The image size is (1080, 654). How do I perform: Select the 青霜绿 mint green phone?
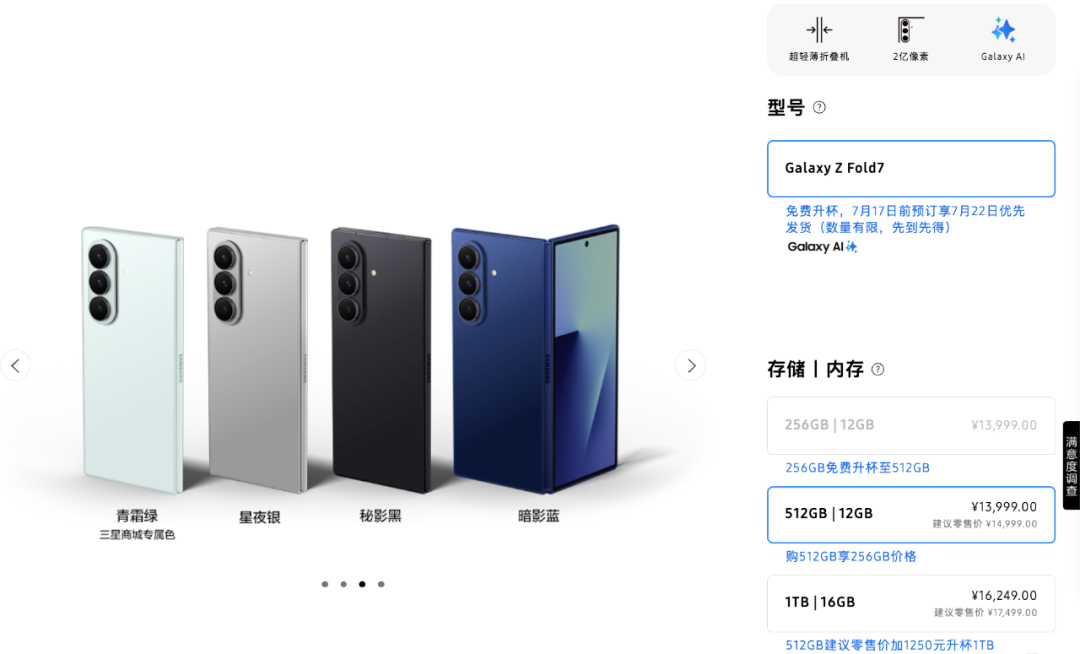pyautogui.click(x=133, y=359)
